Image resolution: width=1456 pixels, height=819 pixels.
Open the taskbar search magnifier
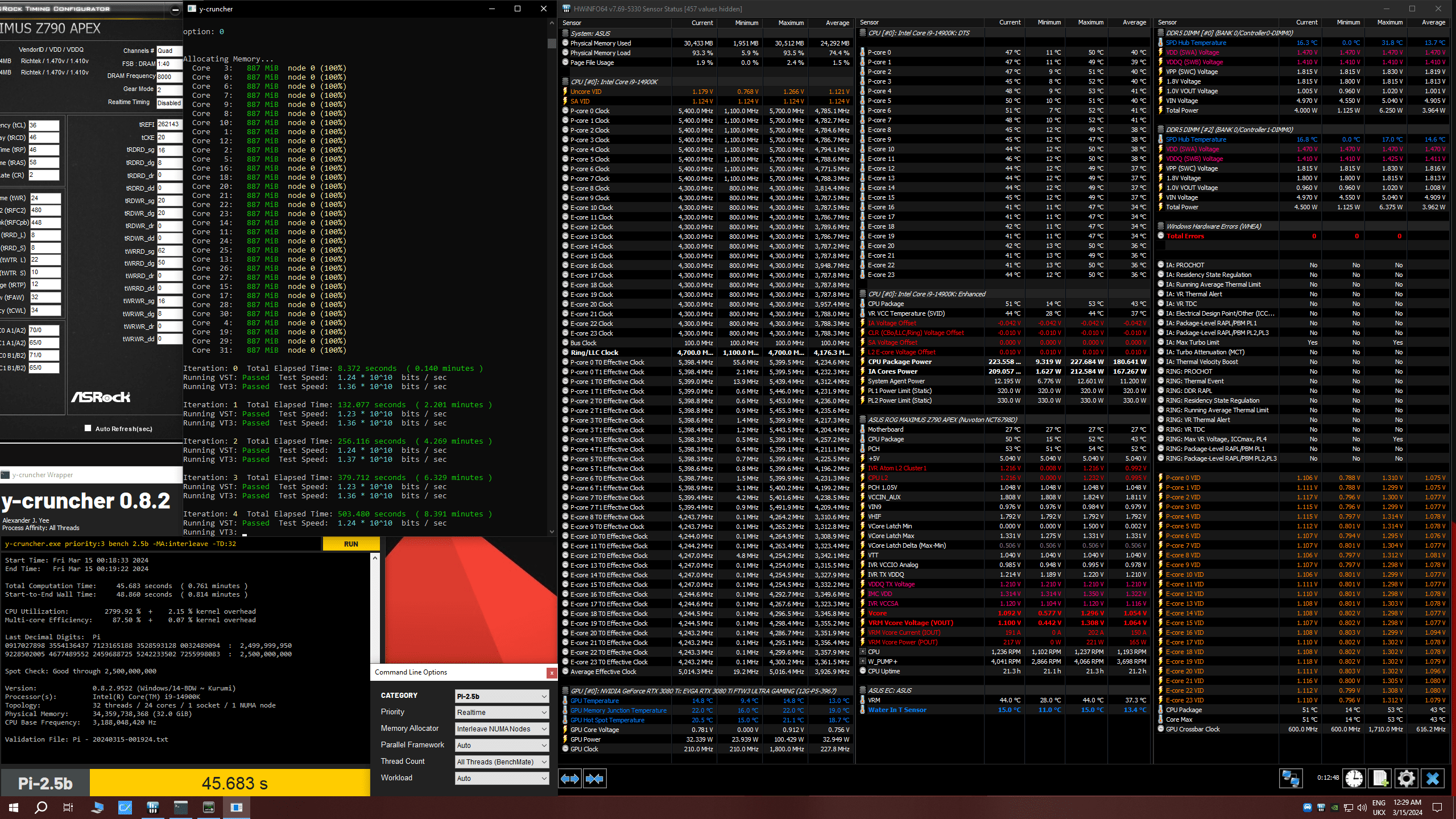click(x=41, y=808)
